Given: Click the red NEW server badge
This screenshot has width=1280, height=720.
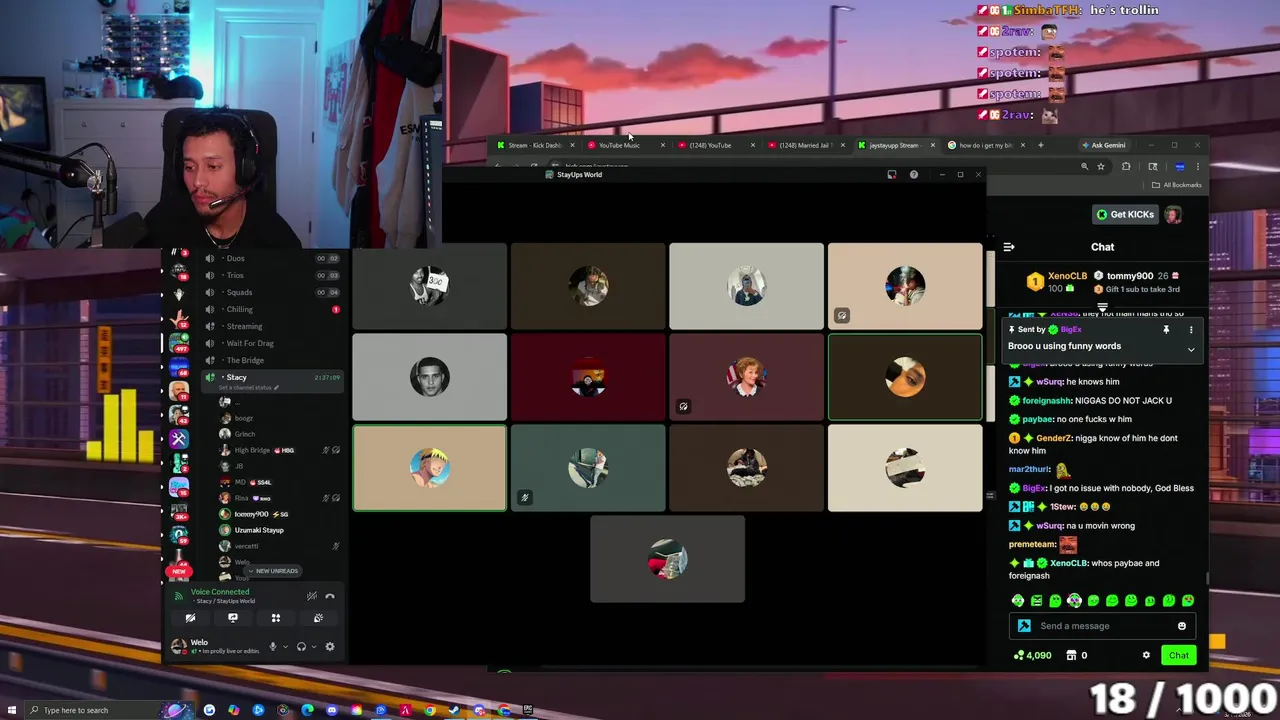Looking at the screenshot, I should pyautogui.click(x=178, y=571).
